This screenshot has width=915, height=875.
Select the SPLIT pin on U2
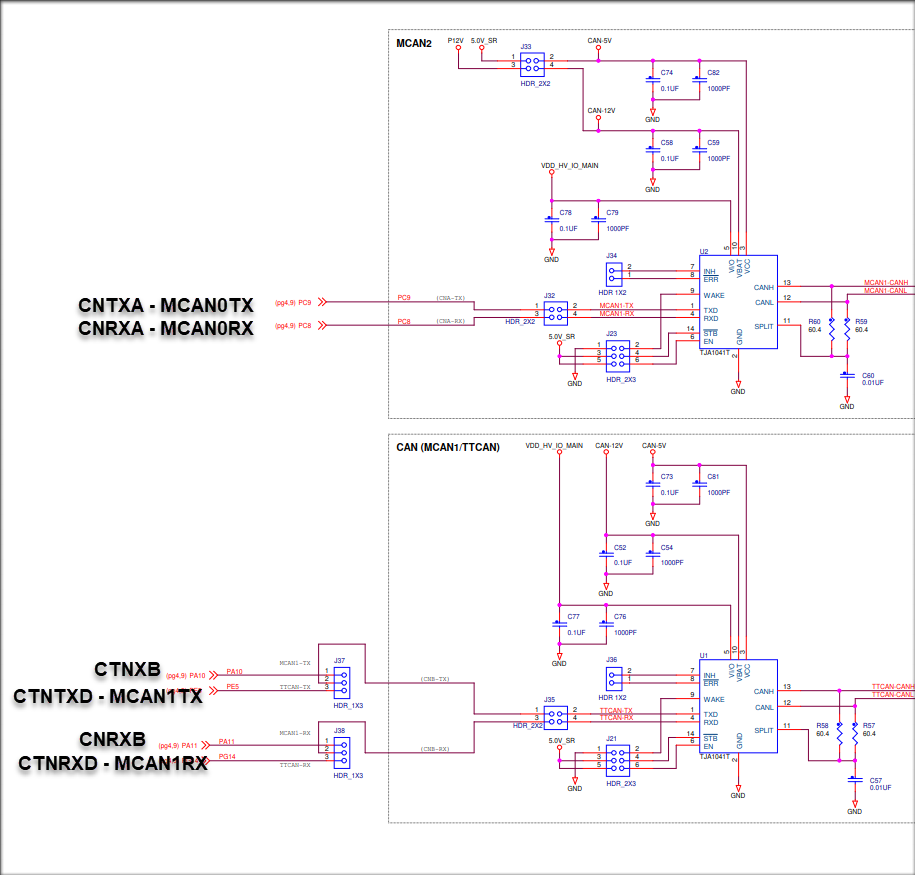(x=763, y=326)
